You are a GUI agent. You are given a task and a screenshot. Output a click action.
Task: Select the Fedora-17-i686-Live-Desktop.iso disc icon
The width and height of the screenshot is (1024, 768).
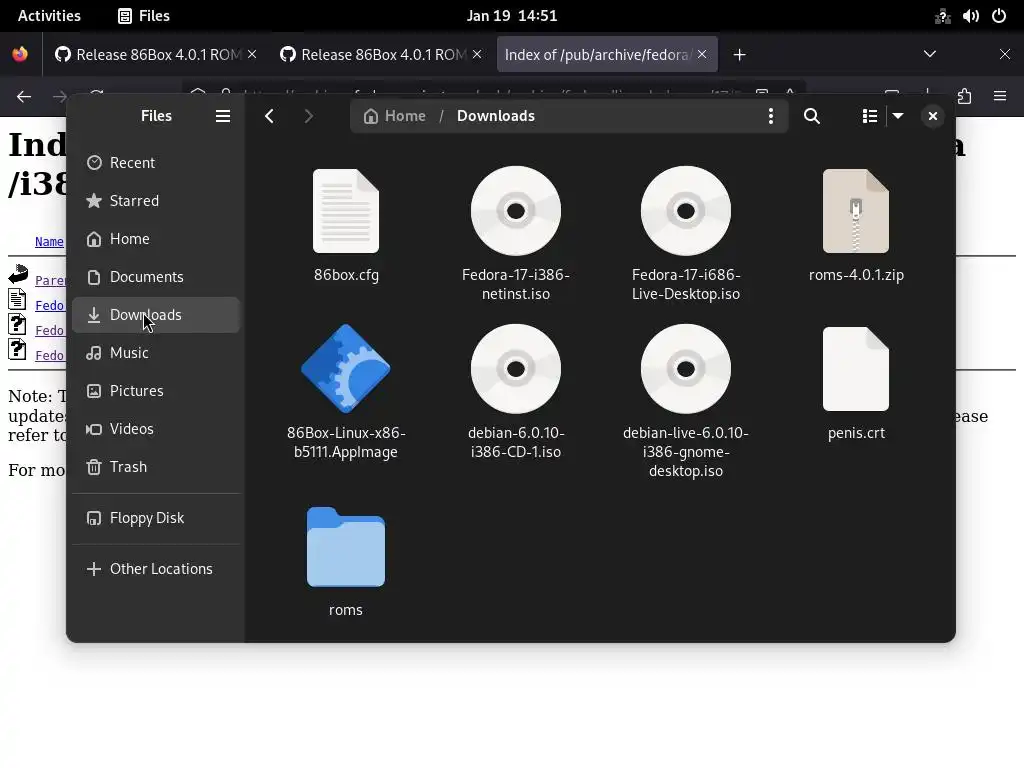[x=686, y=211]
